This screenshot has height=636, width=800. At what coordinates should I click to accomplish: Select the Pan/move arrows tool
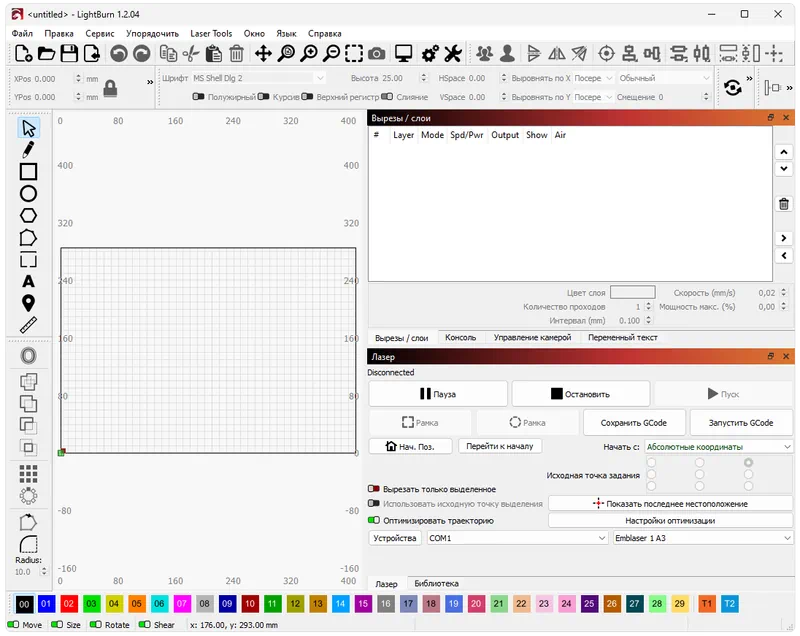263,53
